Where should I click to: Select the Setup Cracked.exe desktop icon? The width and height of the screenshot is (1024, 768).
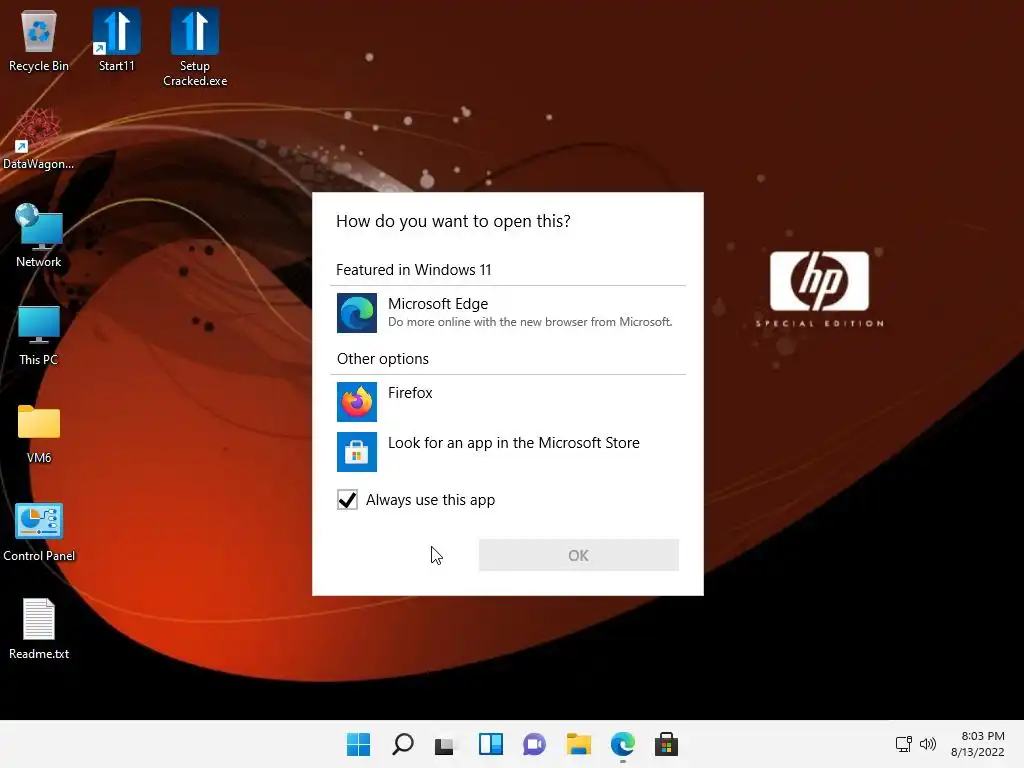click(x=195, y=48)
